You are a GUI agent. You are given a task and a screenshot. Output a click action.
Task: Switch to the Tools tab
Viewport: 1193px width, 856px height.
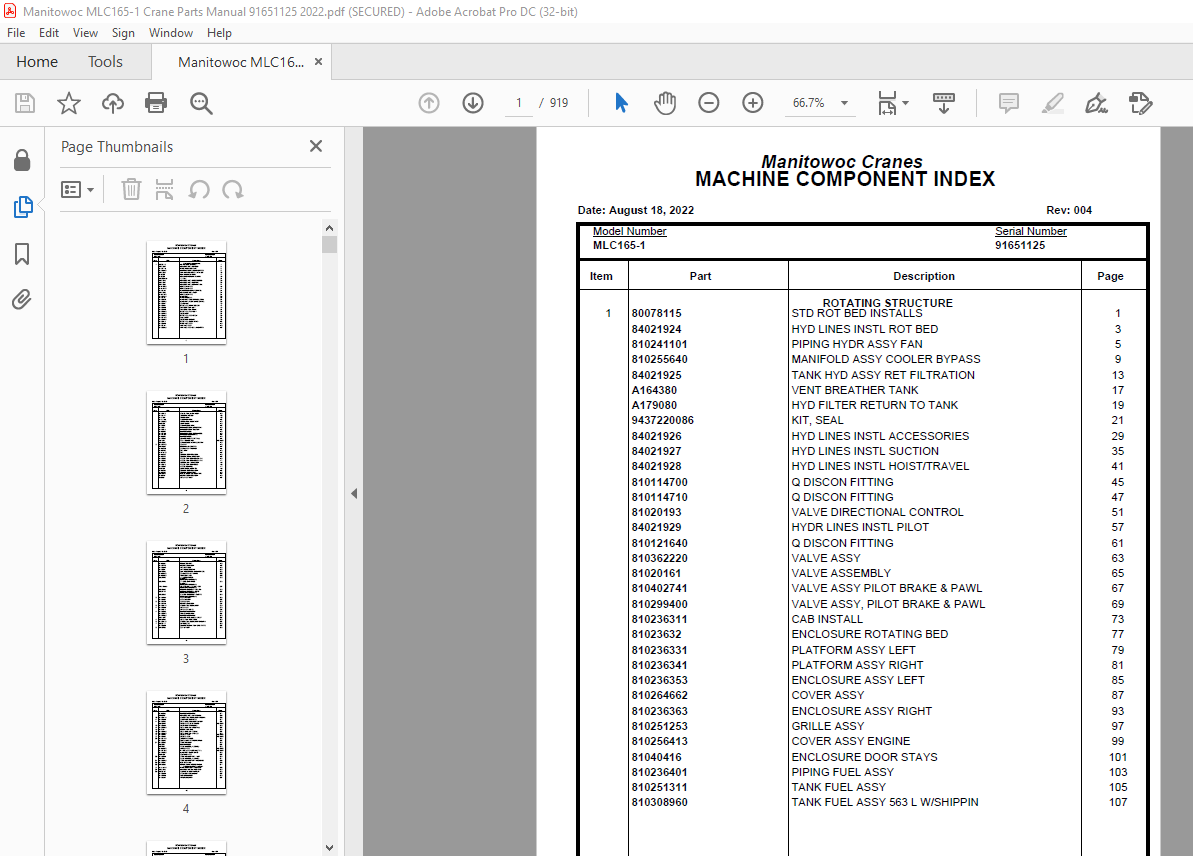point(105,62)
